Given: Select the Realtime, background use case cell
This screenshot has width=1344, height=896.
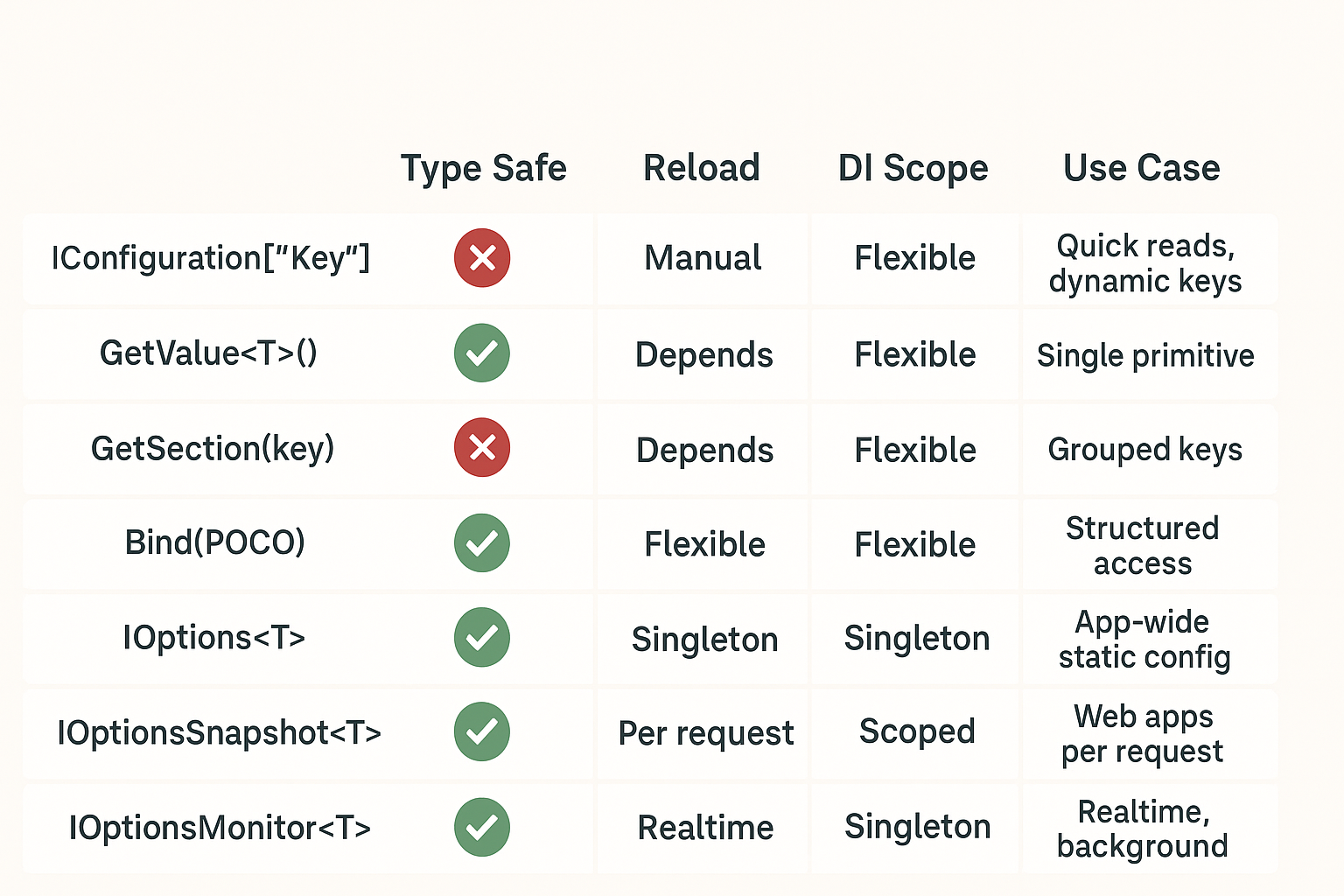Looking at the screenshot, I should [x=1143, y=829].
